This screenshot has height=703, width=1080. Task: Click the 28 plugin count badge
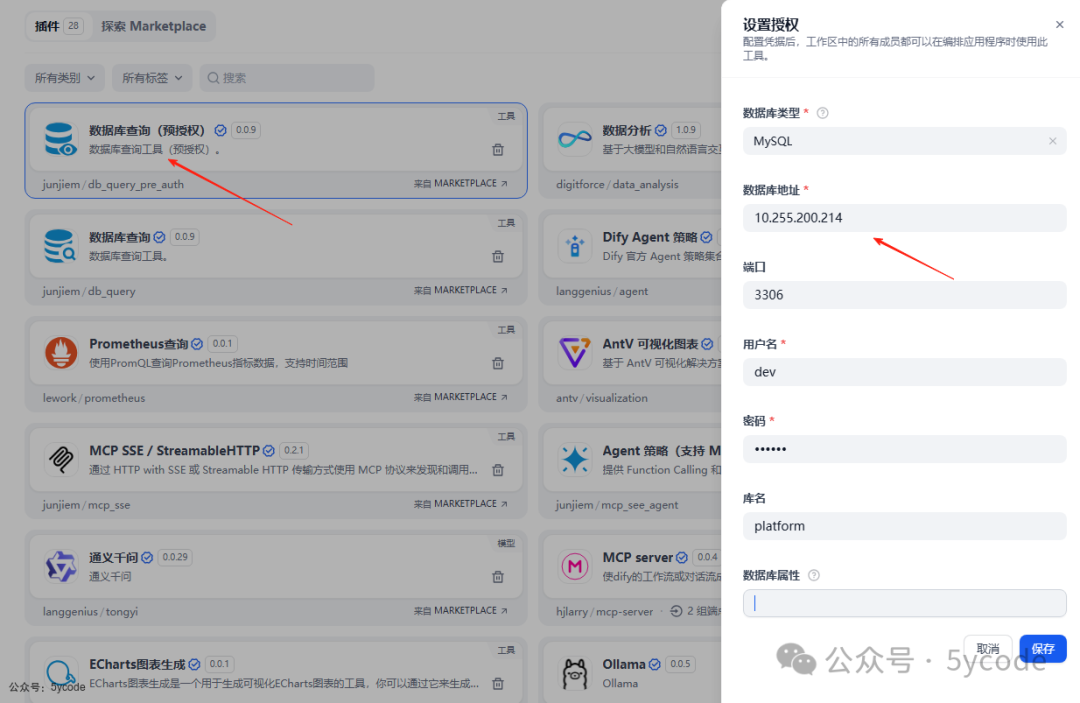[x=74, y=26]
